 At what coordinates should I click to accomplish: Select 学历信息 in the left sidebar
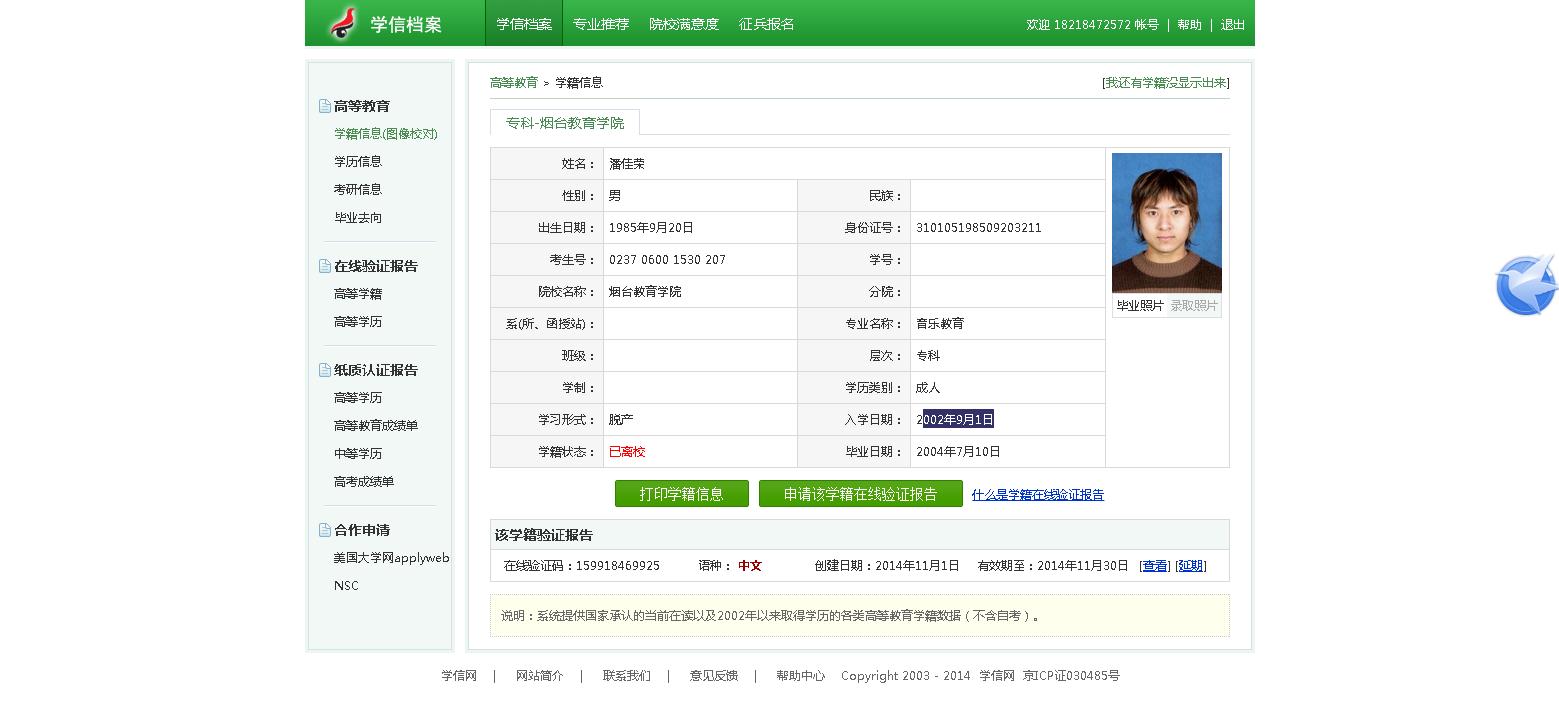(358, 162)
